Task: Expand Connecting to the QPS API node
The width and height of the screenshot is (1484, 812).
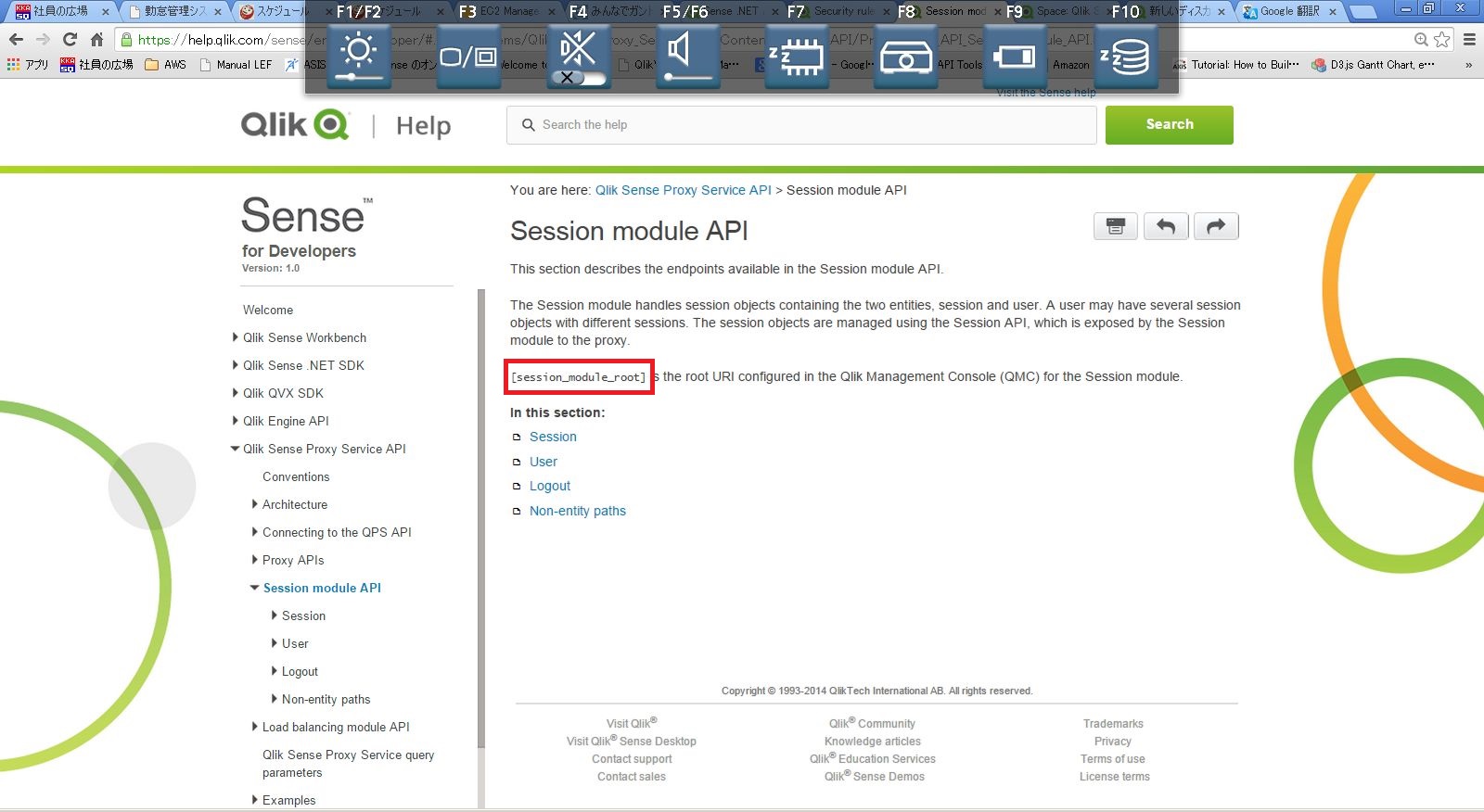Action: 255,532
